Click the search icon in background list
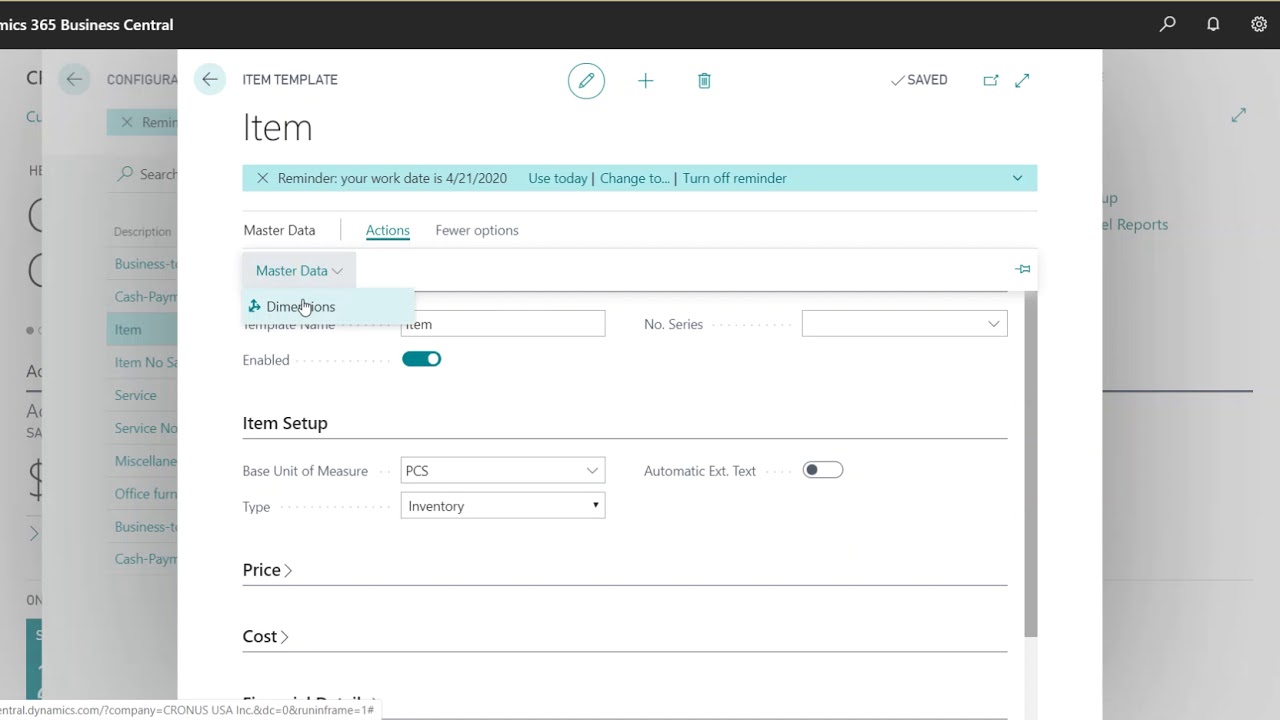The width and height of the screenshot is (1280, 720). (125, 174)
